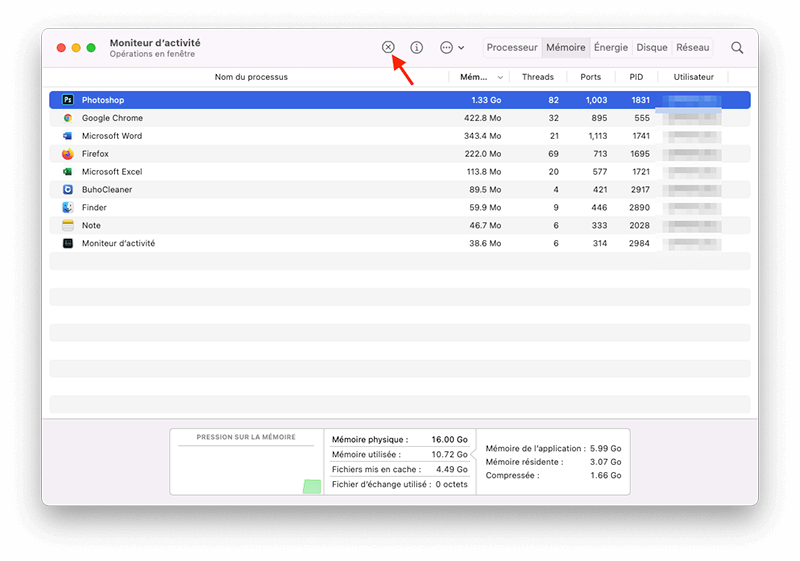
Task: Click Fichiers mis en cache 4.49 Go
Action: [x=452, y=469]
